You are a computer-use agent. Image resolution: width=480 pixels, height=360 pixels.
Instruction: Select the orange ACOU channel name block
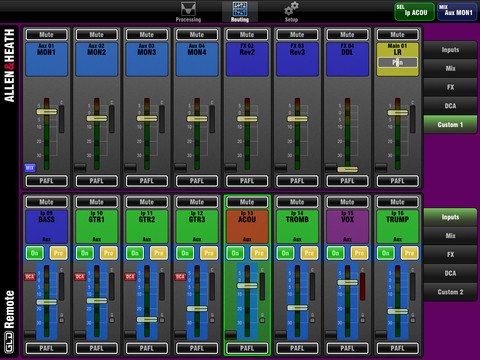[247, 226]
